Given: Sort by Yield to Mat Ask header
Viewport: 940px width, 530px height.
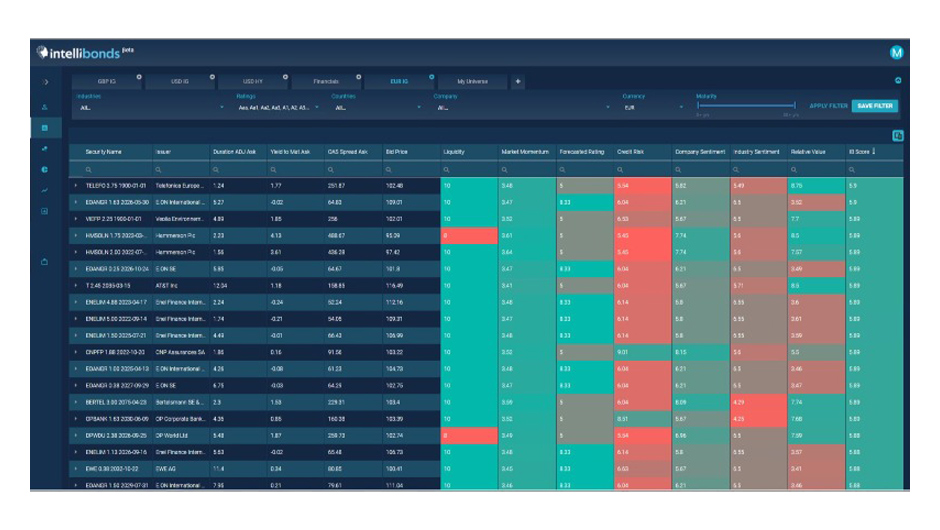Looking at the screenshot, I should click(290, 152).
